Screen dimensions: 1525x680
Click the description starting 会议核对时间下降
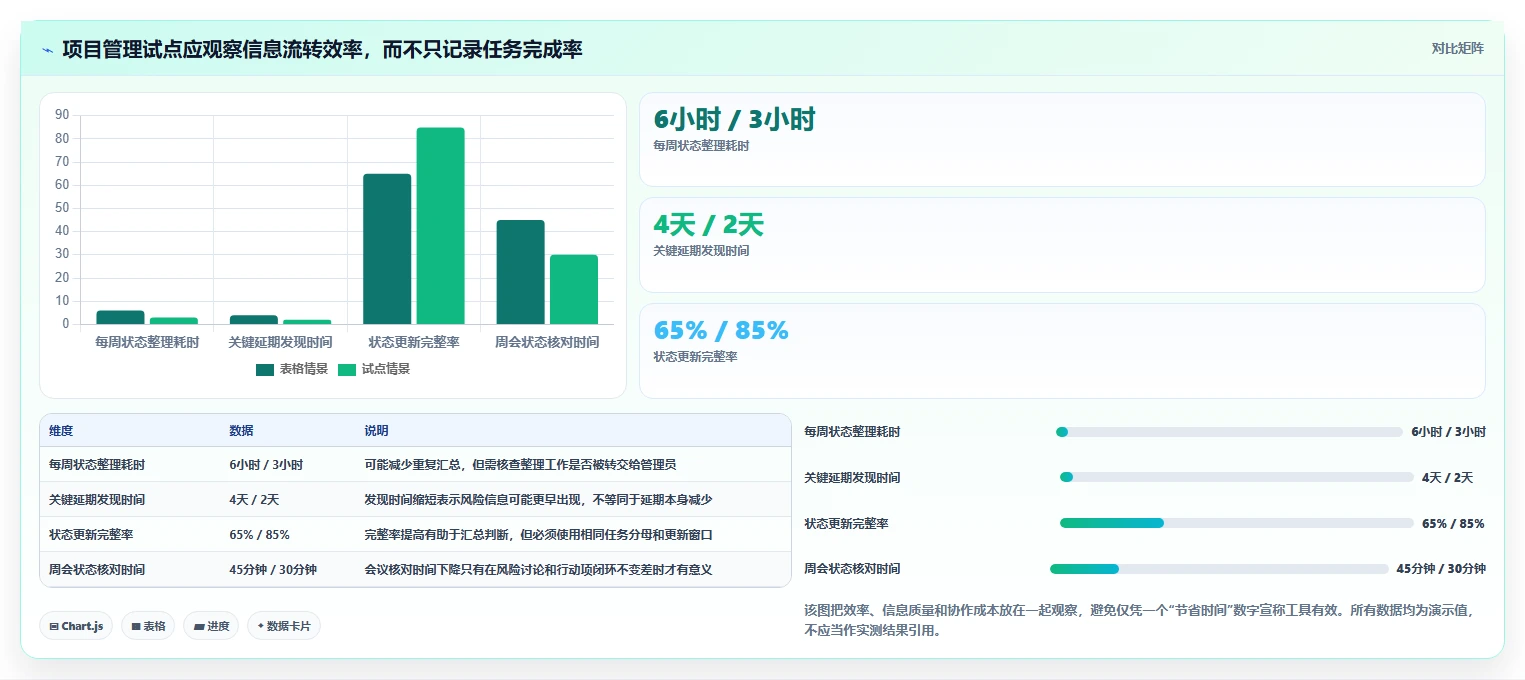click(x=538, y=570)
